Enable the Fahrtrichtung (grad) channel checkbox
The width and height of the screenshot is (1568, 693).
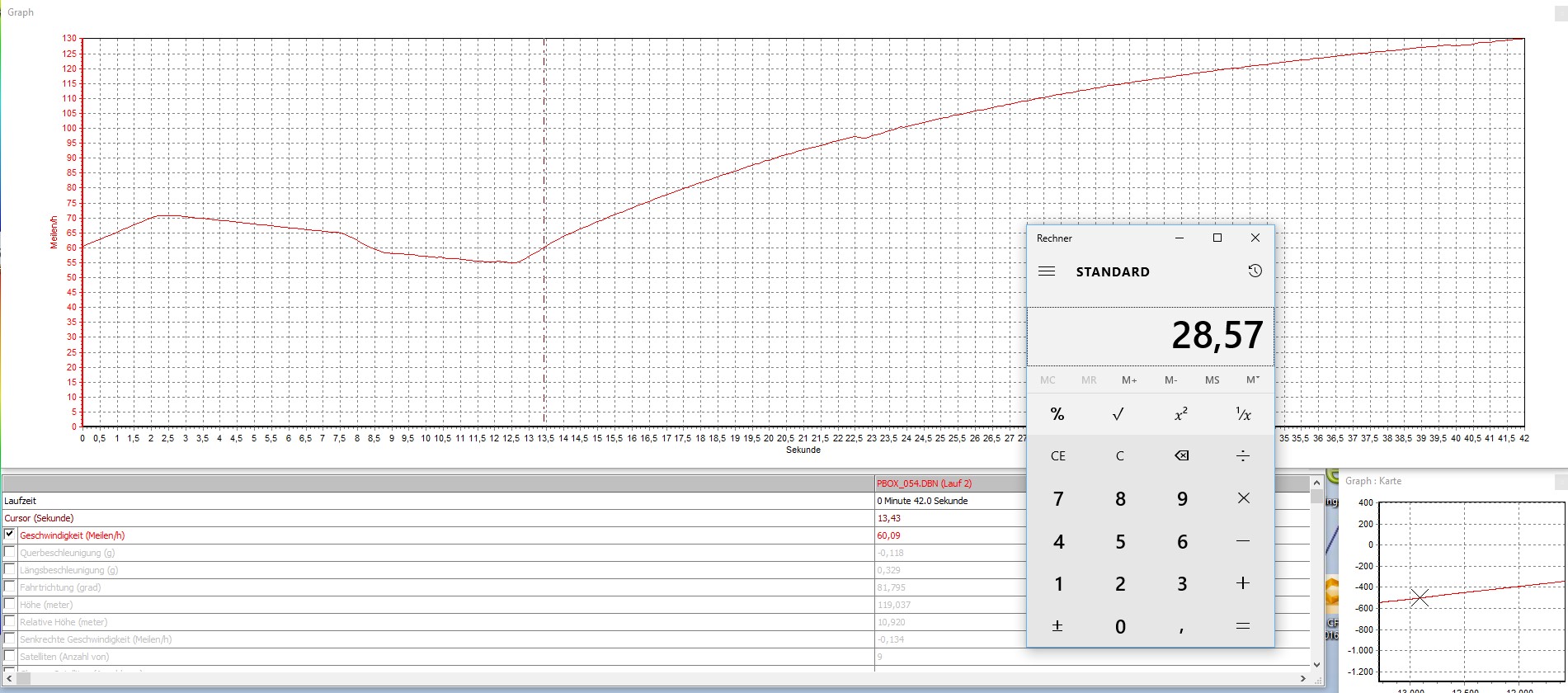coord(10,587)
